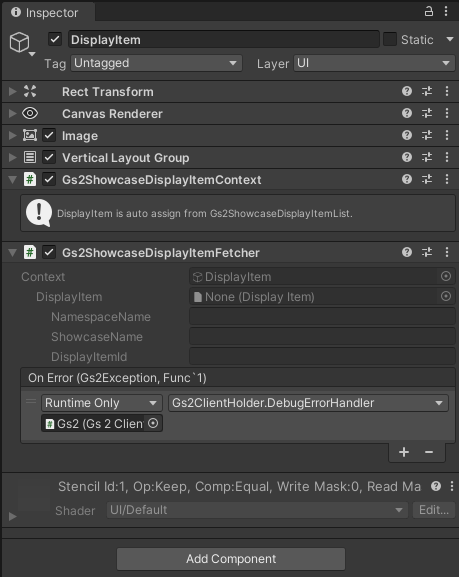
Task: Open the Layer dropdown showing UI
Action: coord(374,63)
